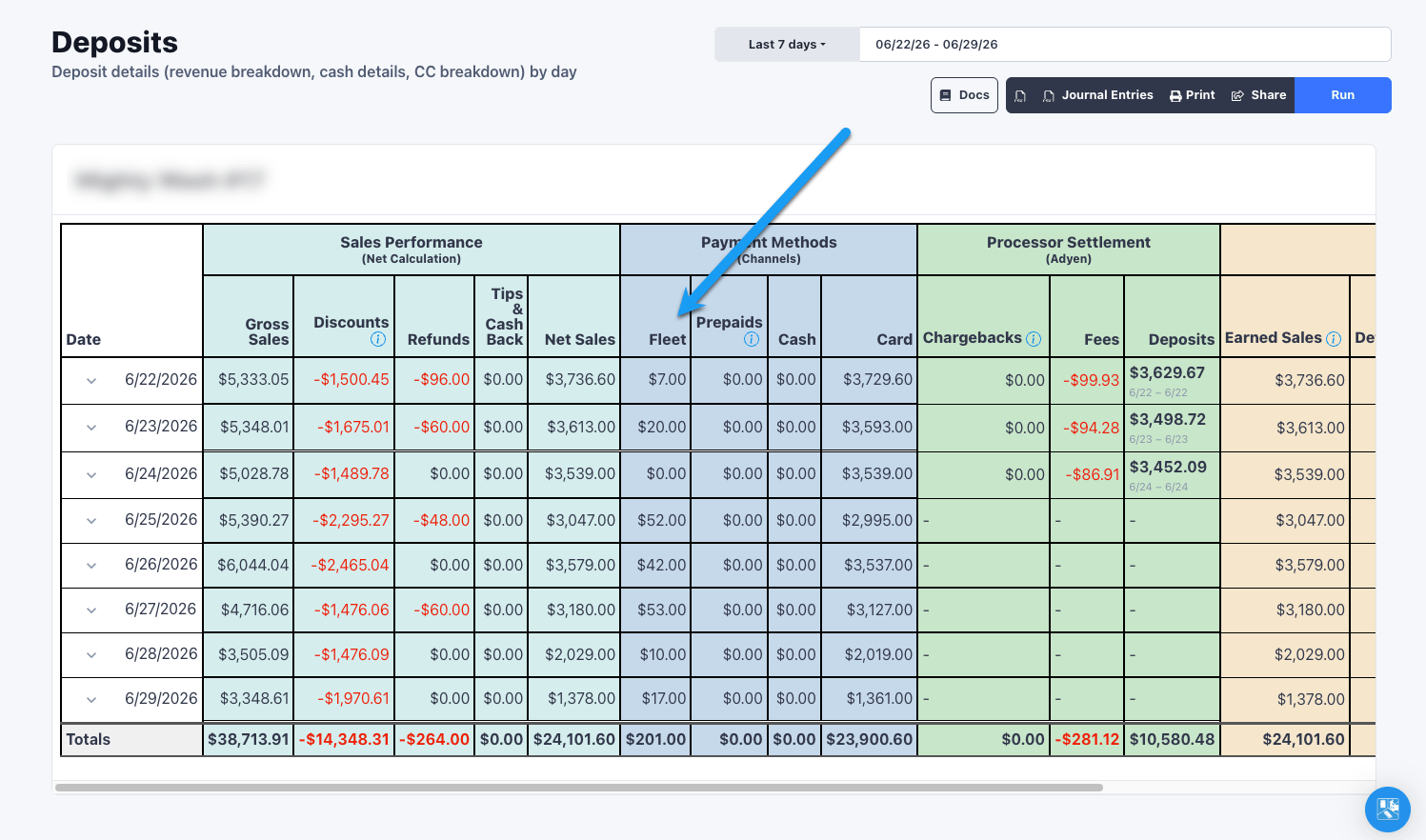The height and width of the screenshot is (840, 1426).
Task: Click discount value -$2,295.27
Action: tap(351, 520)
